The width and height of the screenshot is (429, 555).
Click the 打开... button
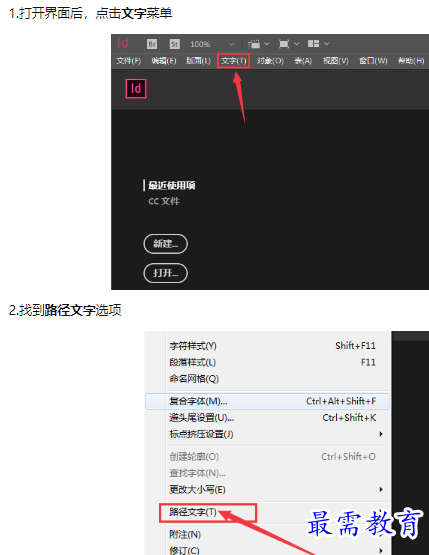[x=165, y=273]
